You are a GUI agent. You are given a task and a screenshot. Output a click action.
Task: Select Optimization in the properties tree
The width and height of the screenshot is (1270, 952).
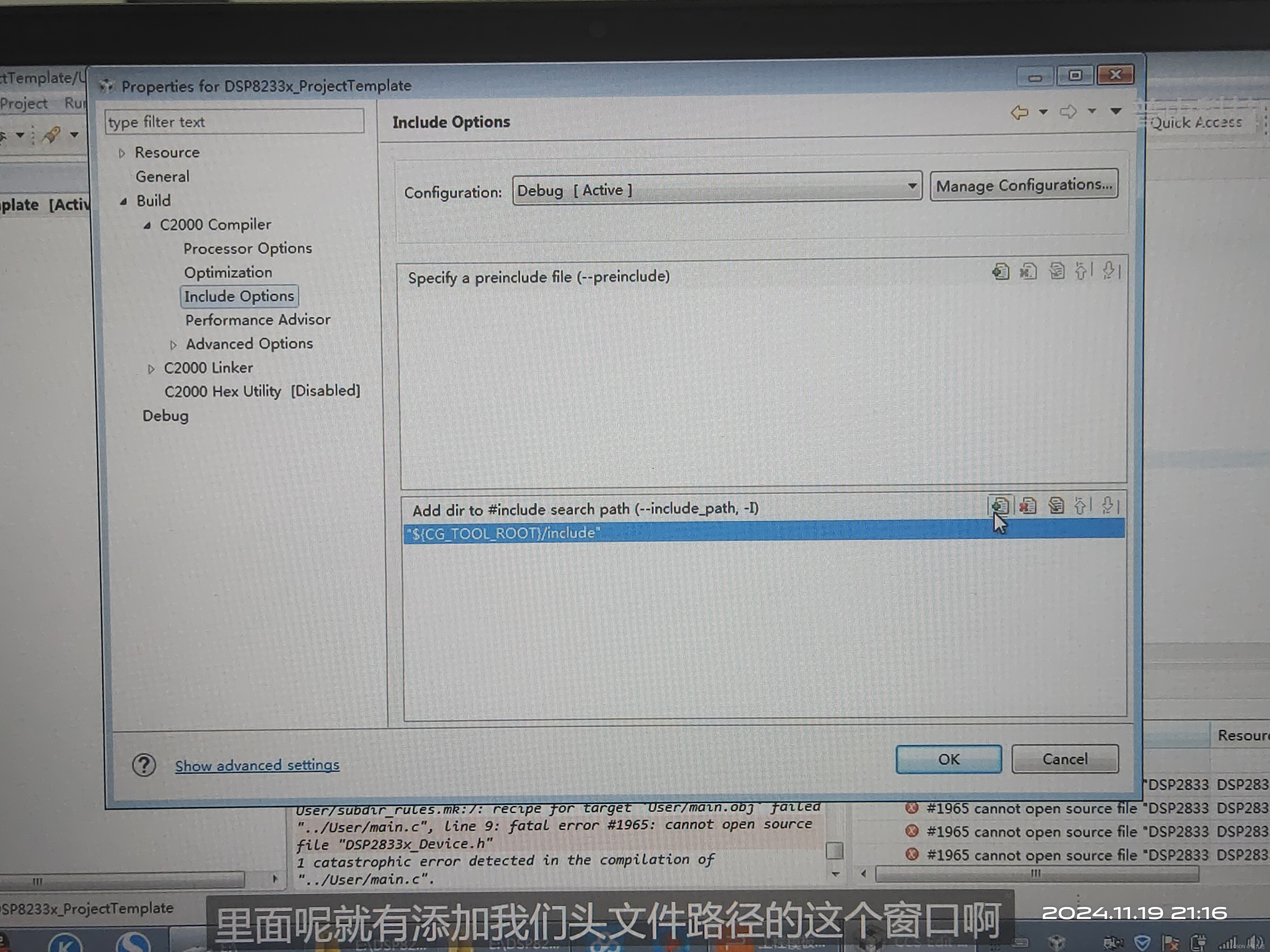[x=228, y=273]
